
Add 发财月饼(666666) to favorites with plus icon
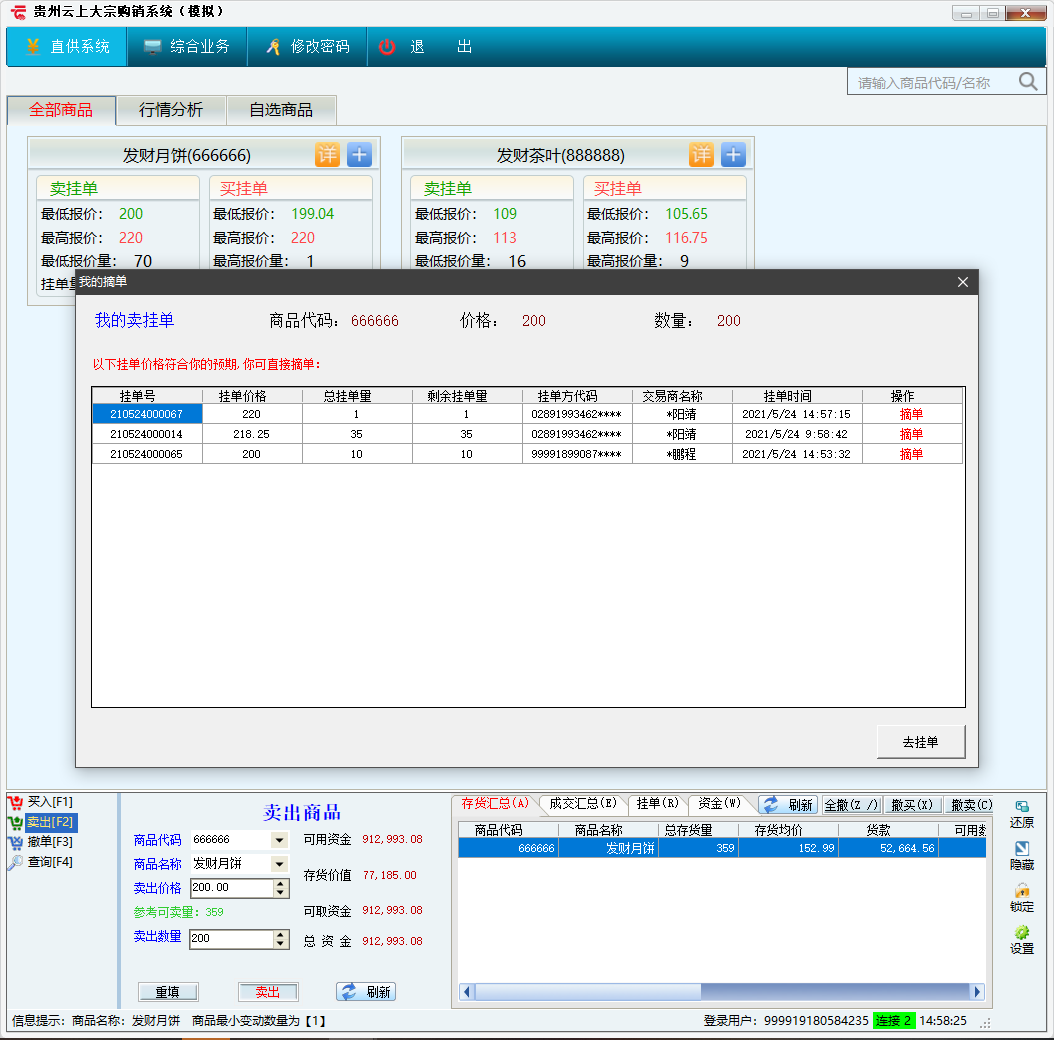pyautogui.click(x=360, y=155)
